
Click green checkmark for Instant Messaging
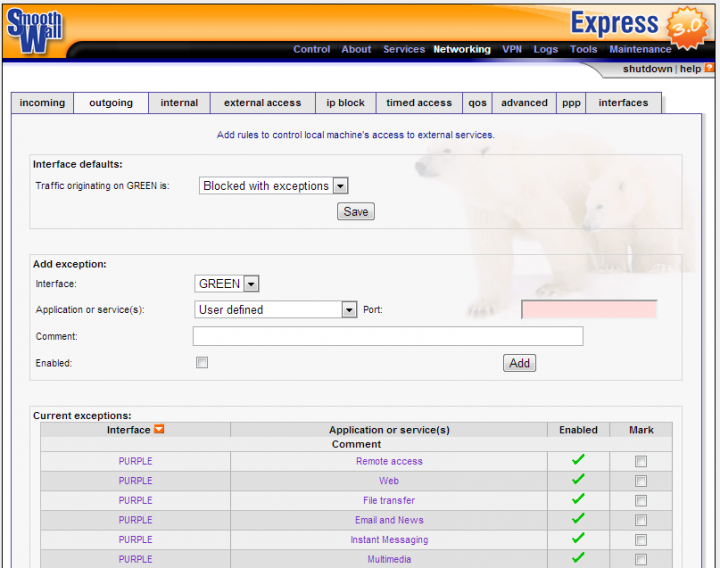[578, 538]
